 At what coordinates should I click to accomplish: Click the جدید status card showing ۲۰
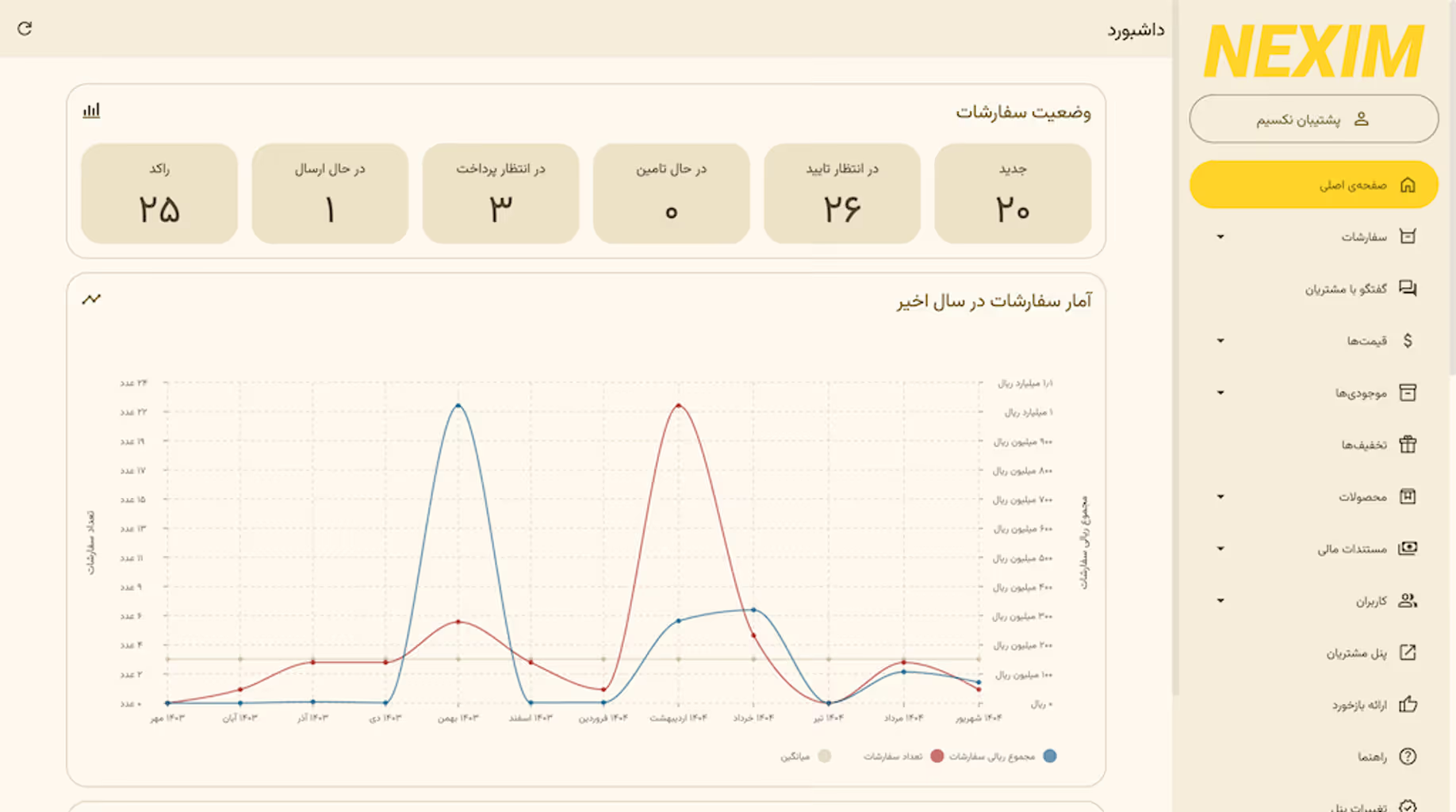(x=1013, y=193)
